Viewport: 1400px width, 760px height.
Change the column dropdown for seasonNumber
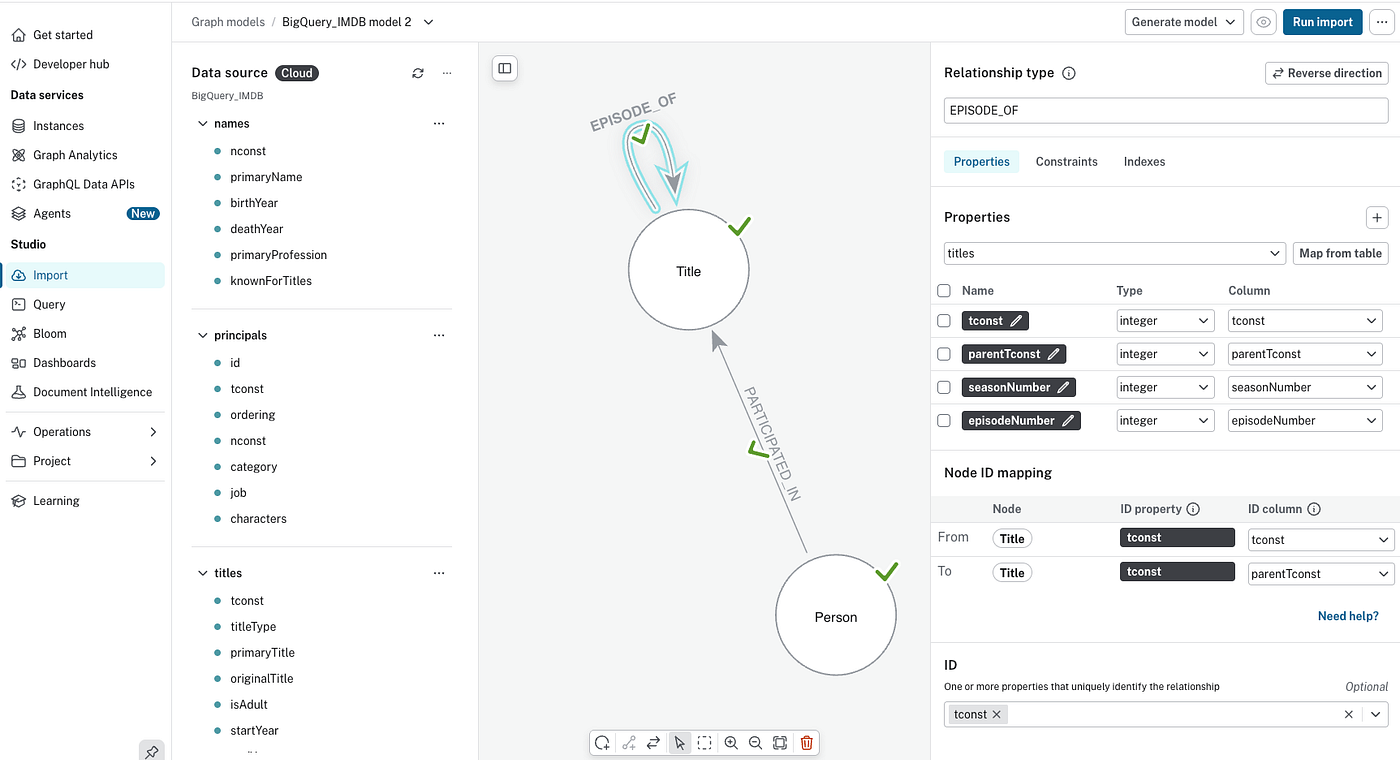pyautogui.click(x=1305, y=387)
